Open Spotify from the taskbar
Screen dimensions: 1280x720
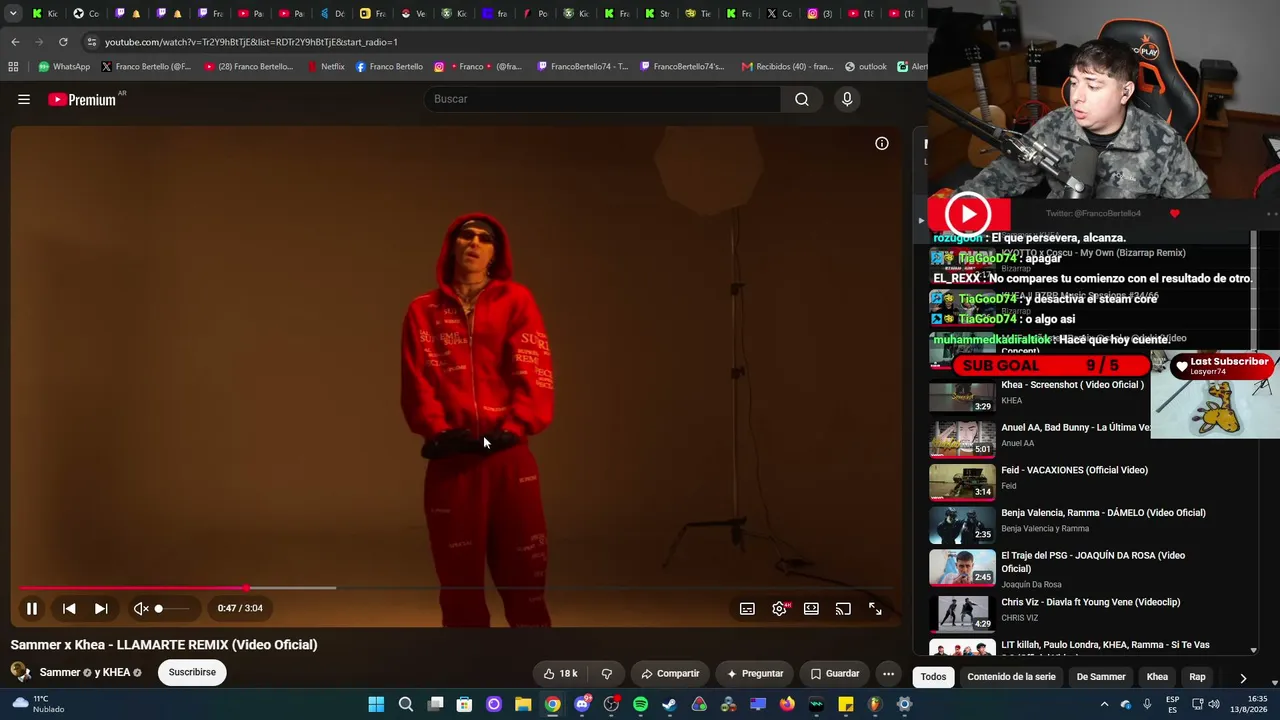tap(640, 704)
